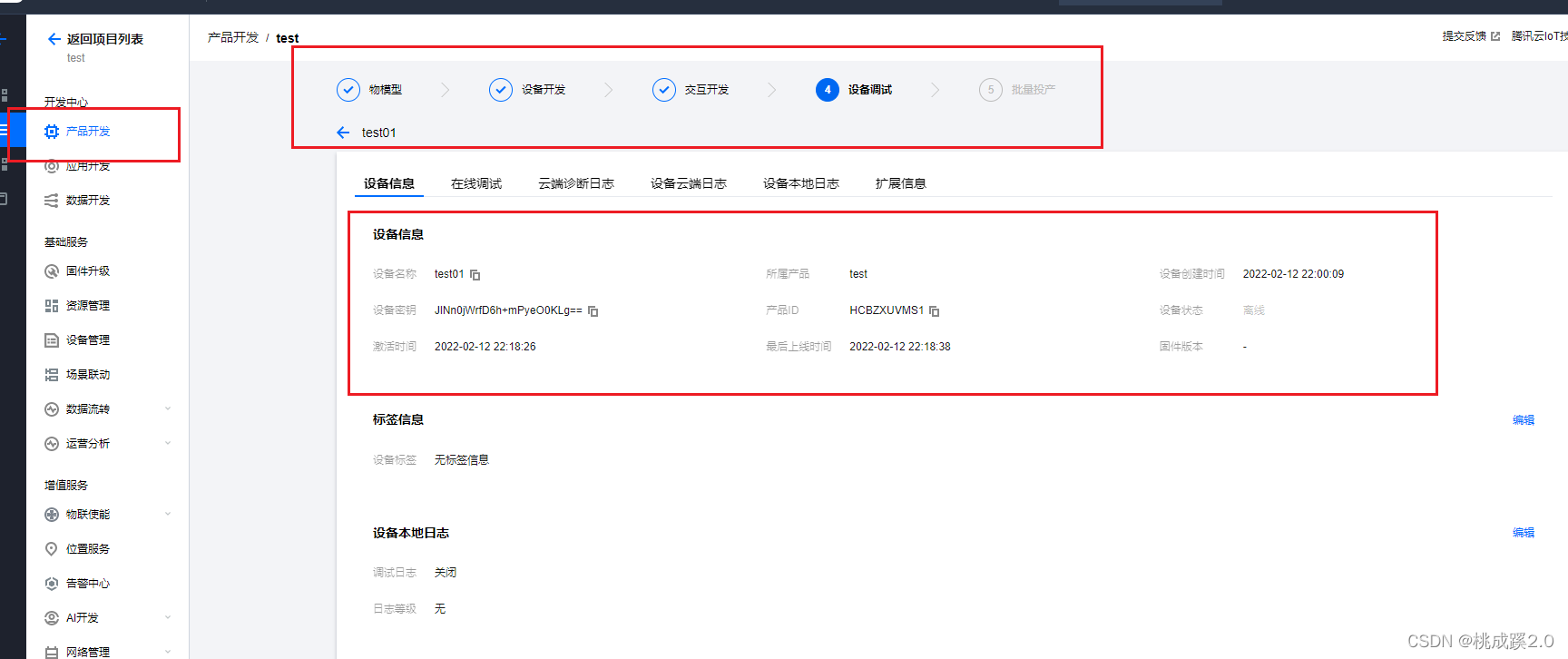Open the 设备云端日志 tab
The width and height of the screenshot is (1568, 659).
(x=689, y=183)
